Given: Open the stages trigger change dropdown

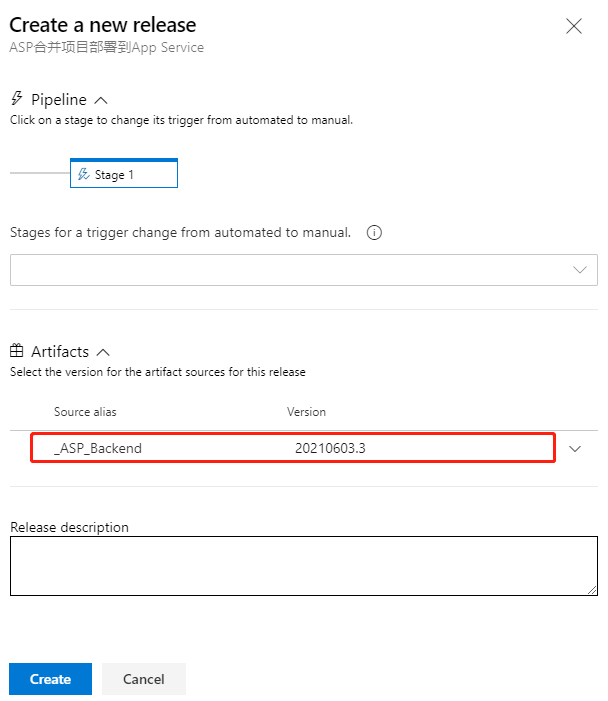Looking at the screenshot, I should point(304,270).
